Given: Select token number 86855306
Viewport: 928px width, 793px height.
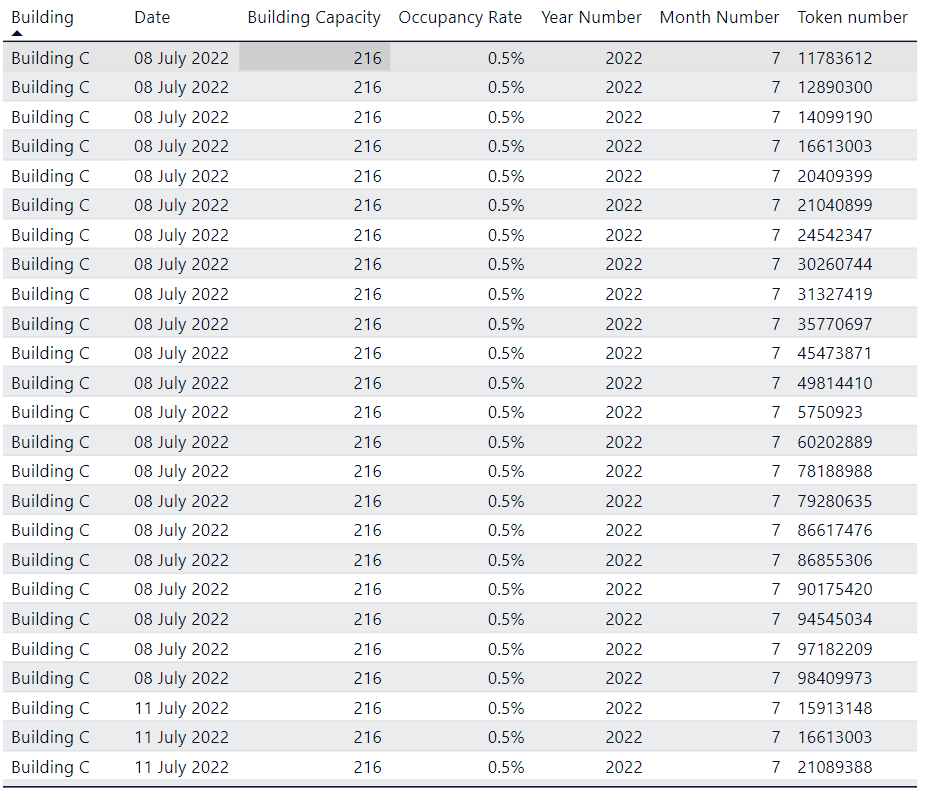Looking at the screenshot, I should pyautogui.click(x=834, y=560).
